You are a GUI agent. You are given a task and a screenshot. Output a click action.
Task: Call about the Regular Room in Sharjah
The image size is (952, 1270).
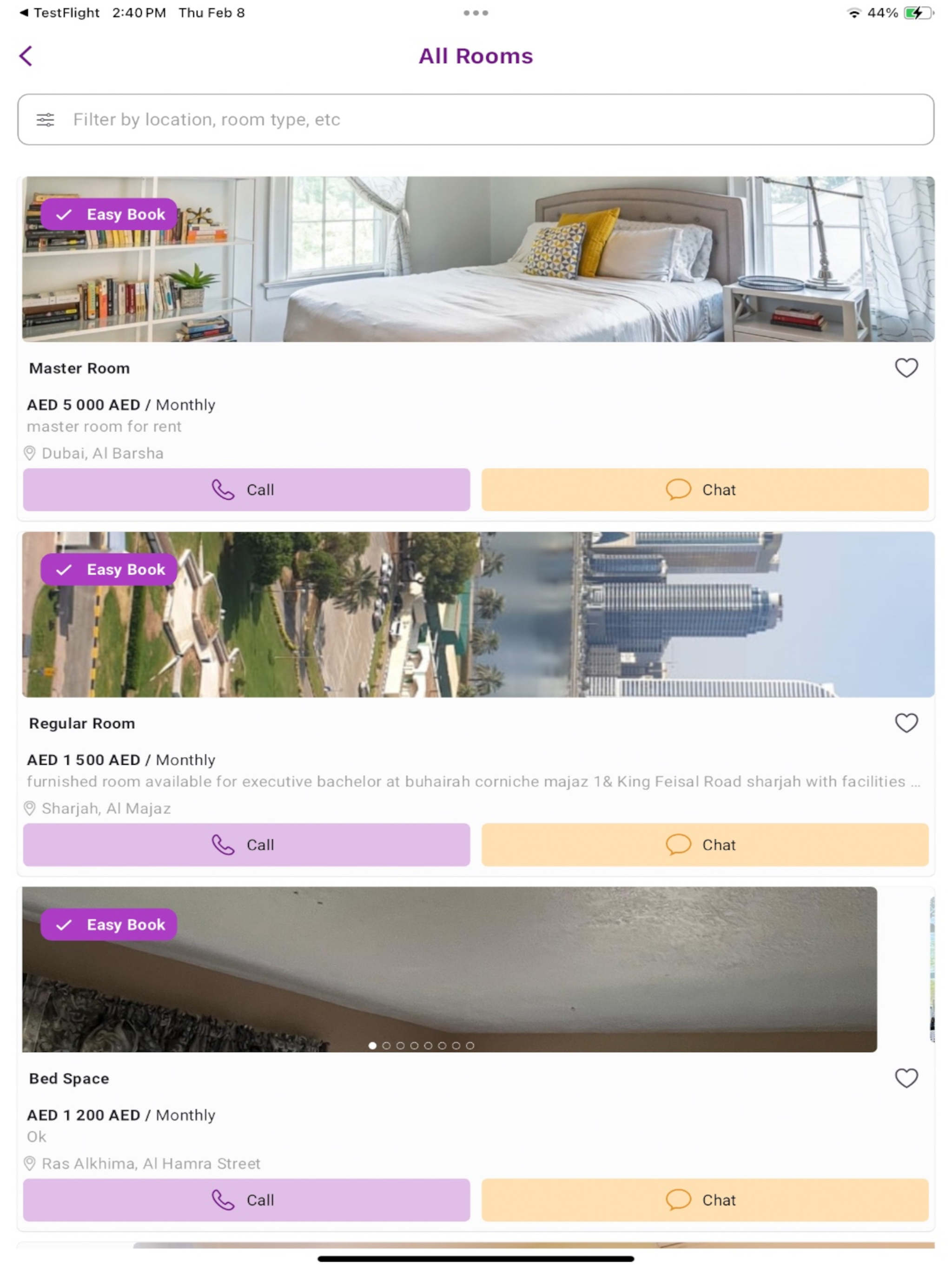pos(246,845)
